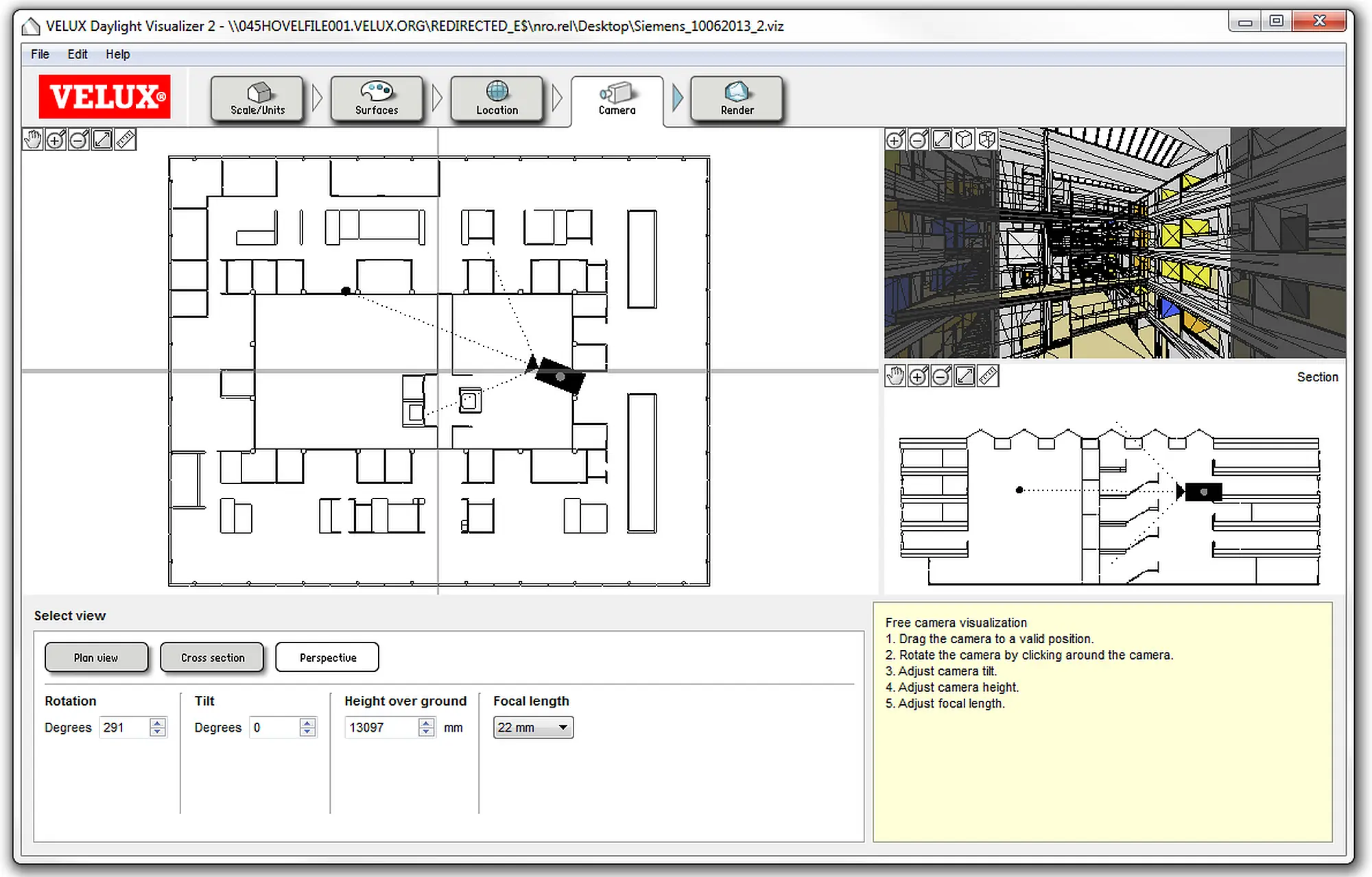Click the Rotation degrees field showing 291

point(125,727)
